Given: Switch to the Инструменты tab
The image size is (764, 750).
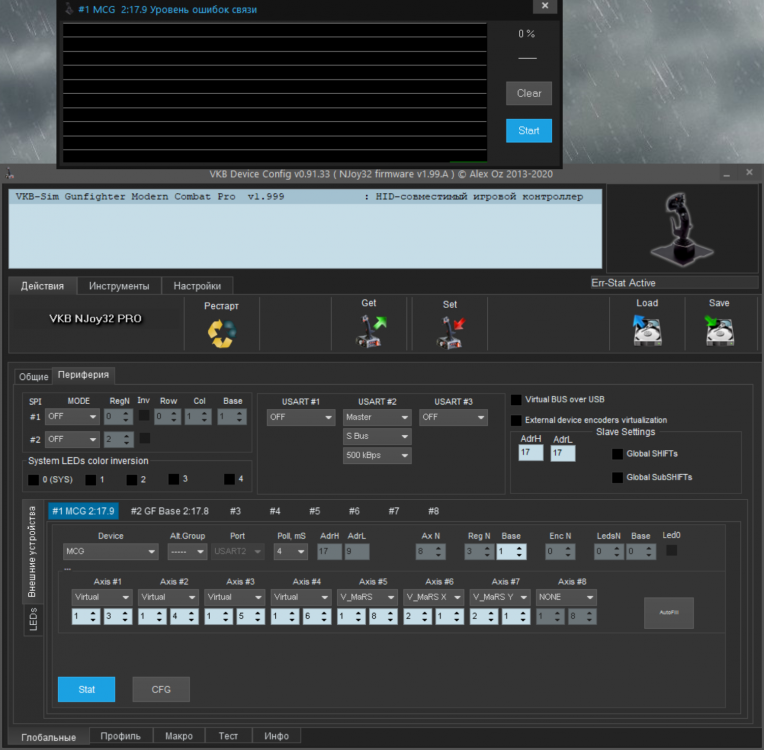Looking at the screenshot, I should click(119, 286).
